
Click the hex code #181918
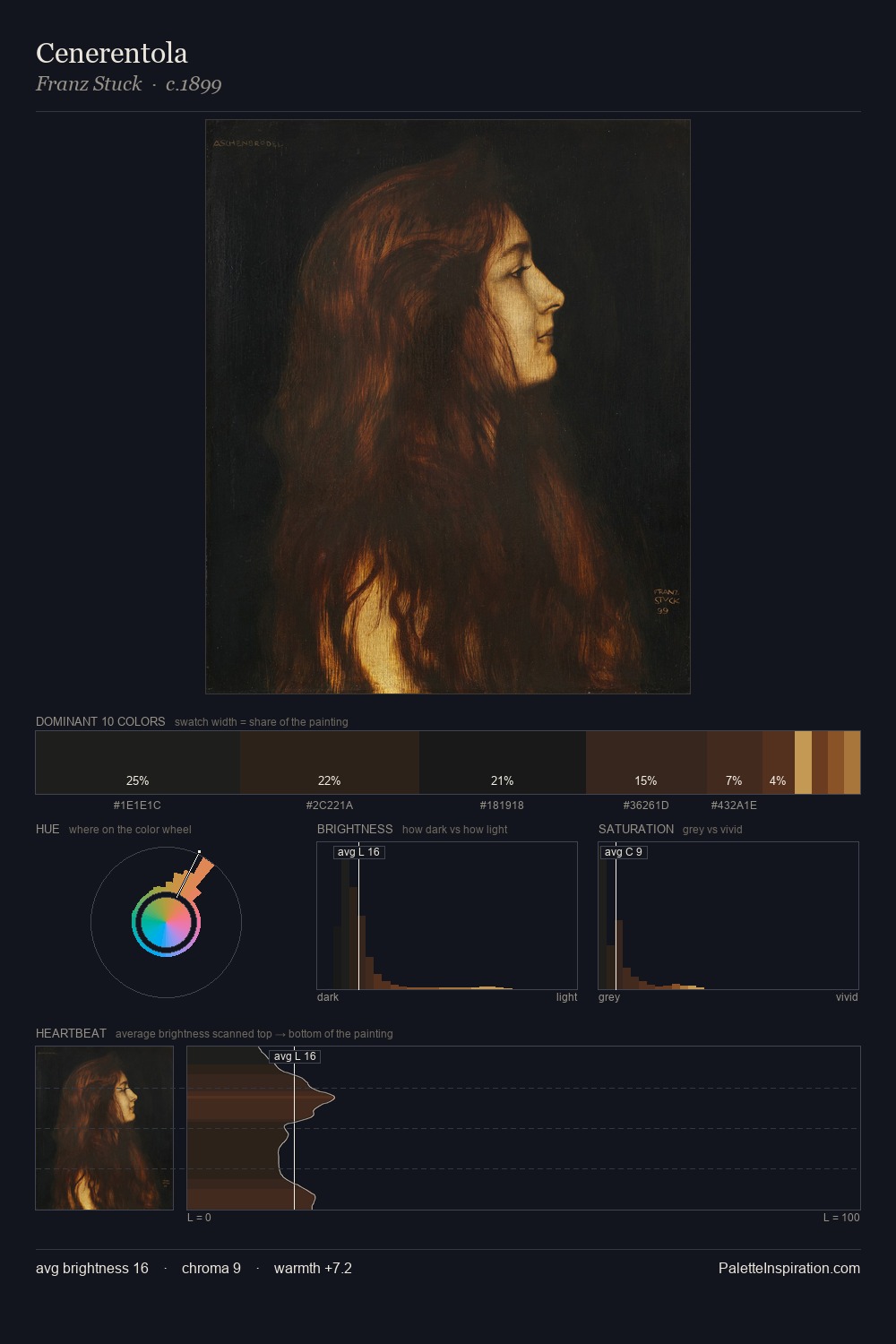[502, 806]
